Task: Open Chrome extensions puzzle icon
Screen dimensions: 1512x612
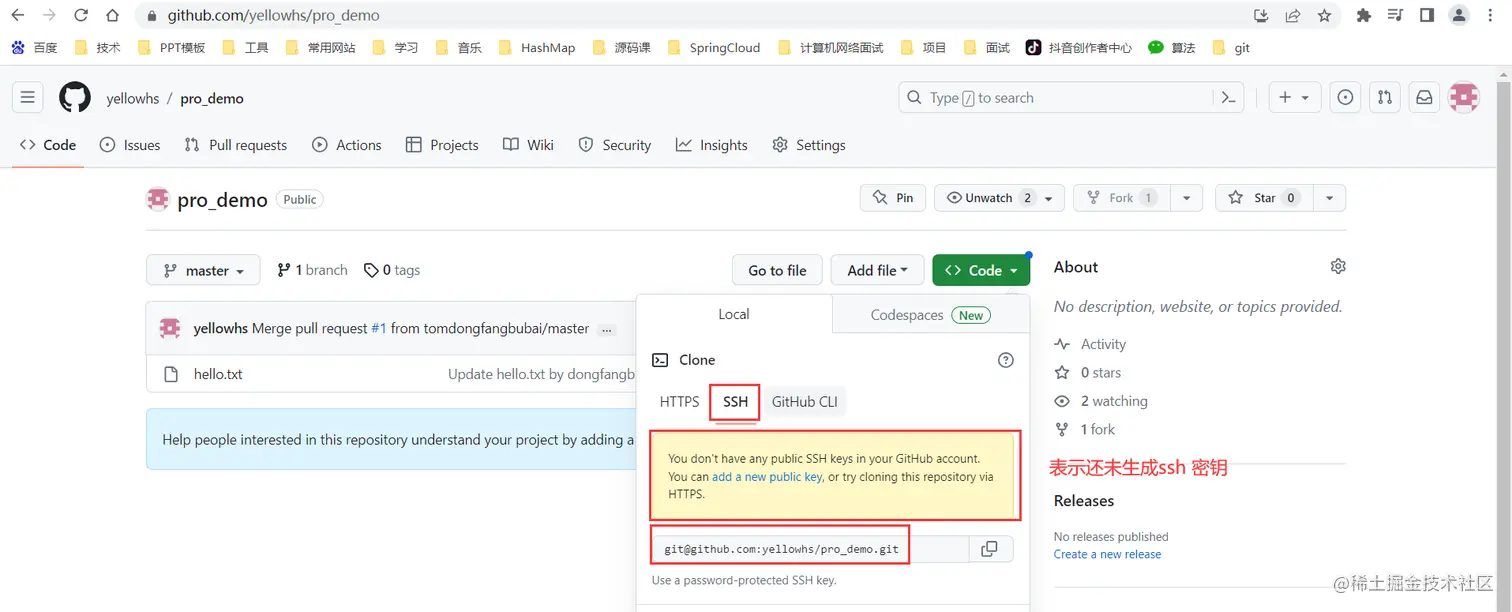Action: (1363, 15)
